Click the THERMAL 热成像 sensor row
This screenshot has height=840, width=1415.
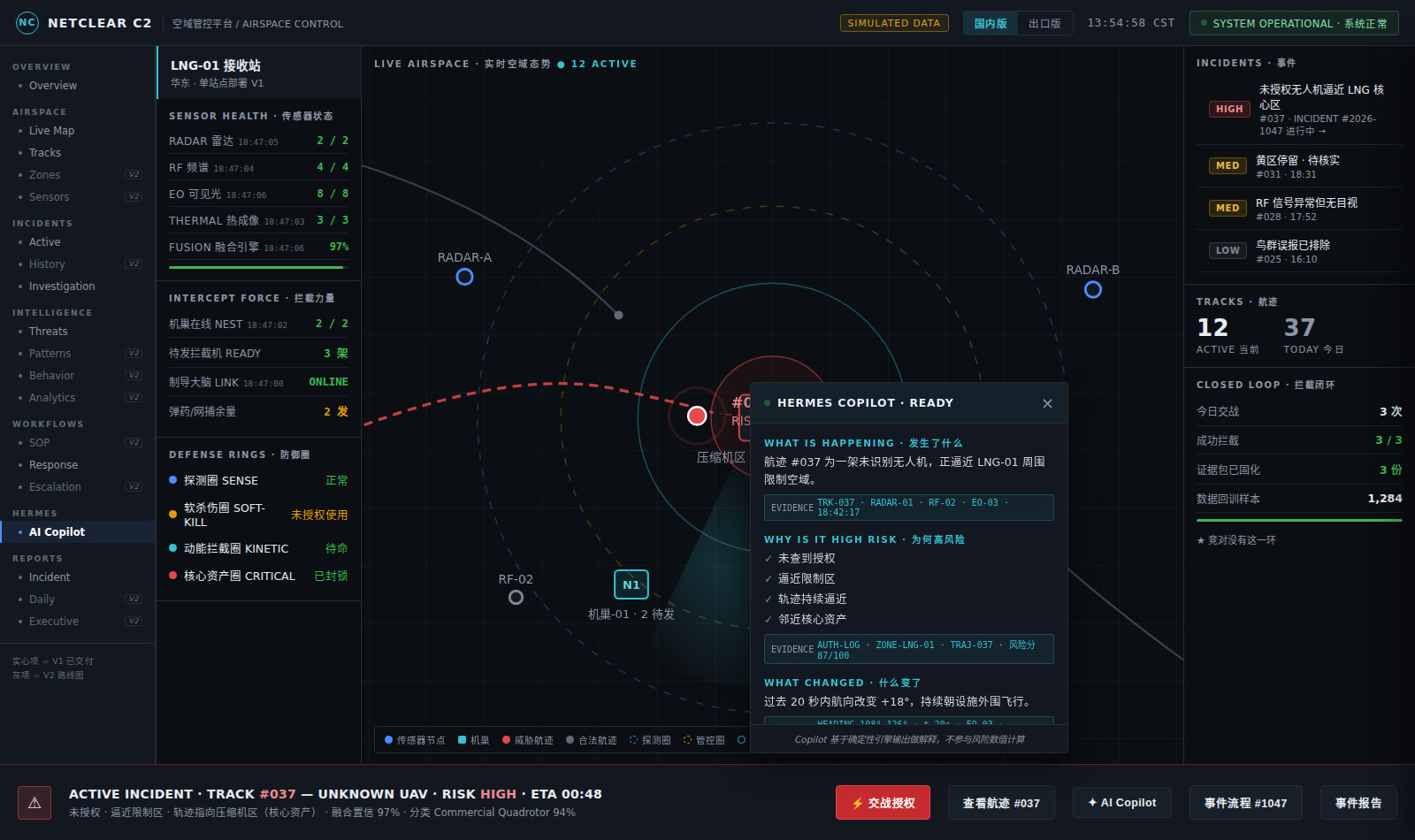258,220
